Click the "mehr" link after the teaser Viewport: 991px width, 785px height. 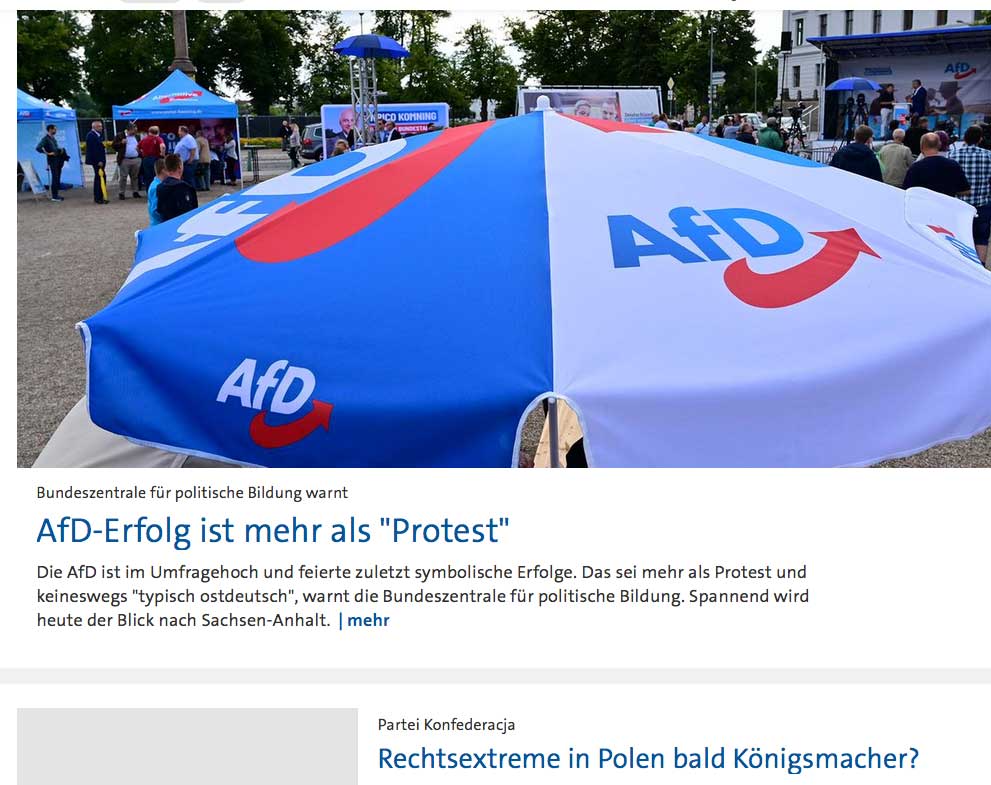368,620
